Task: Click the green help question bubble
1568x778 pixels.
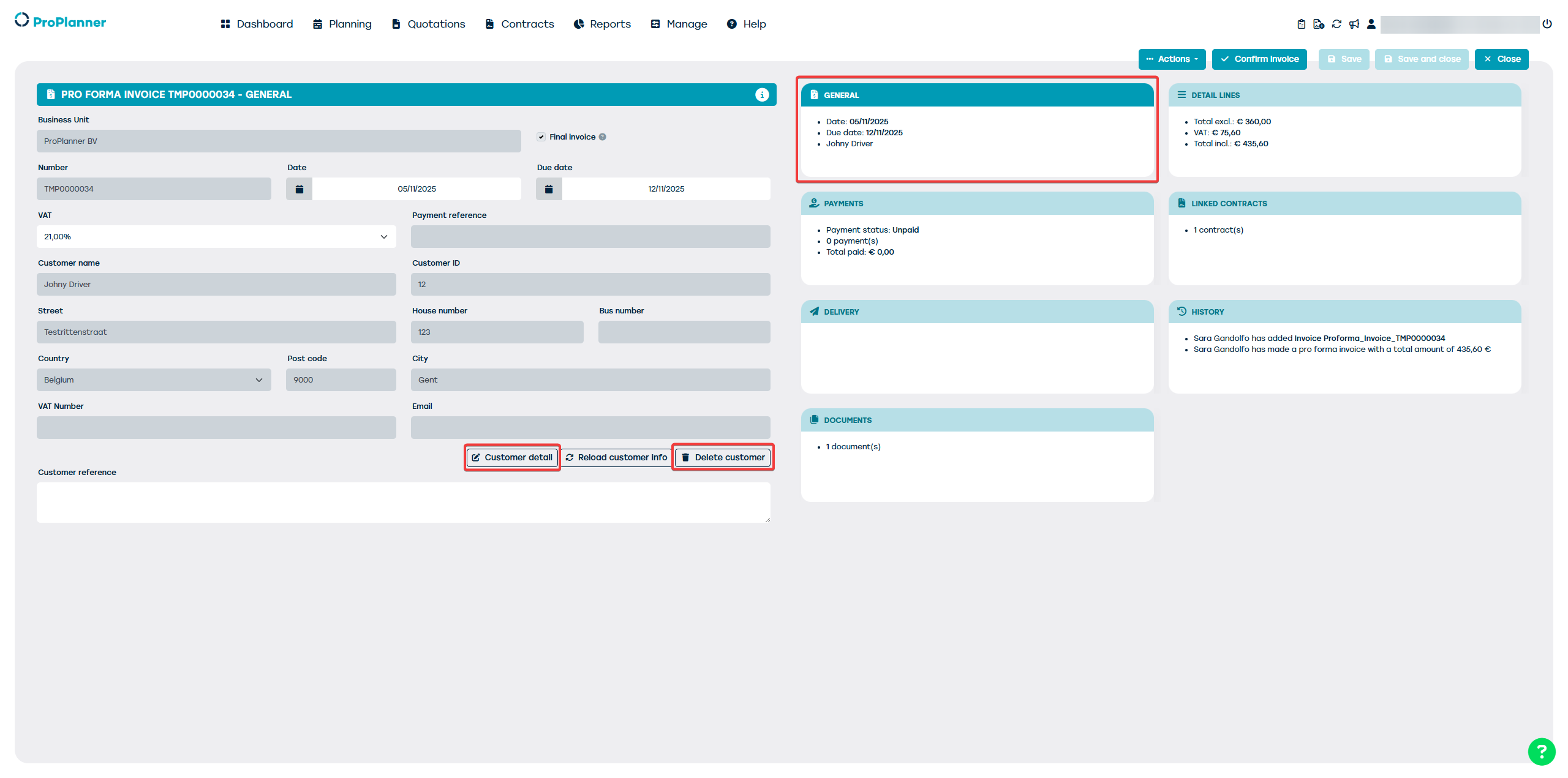Action: (x=1541, y=752)
